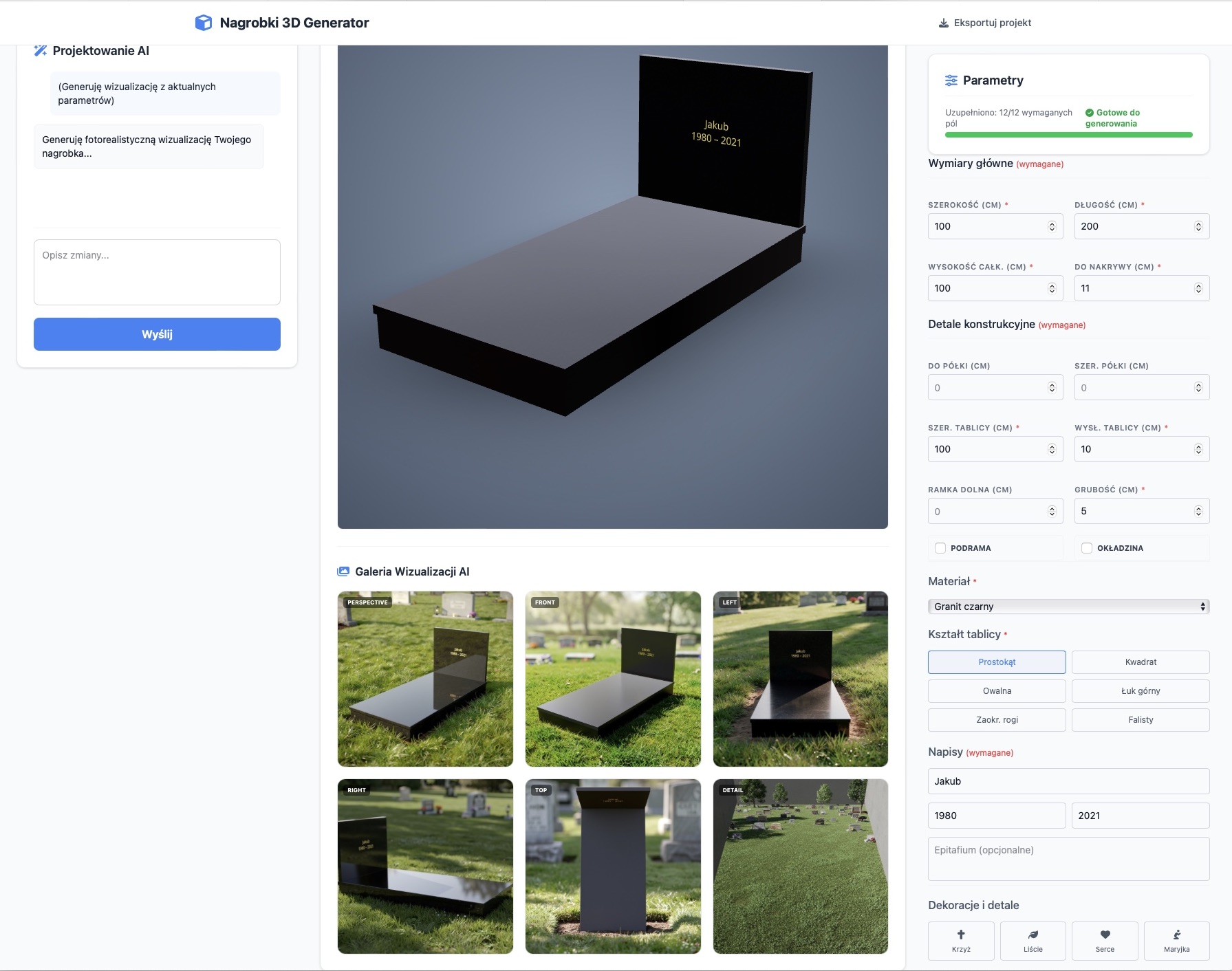Image resolution: width=1232 pixels, height=971 pixels.
Task: Enable the Okładzina checkbox
Action: tap(1087, 548)
